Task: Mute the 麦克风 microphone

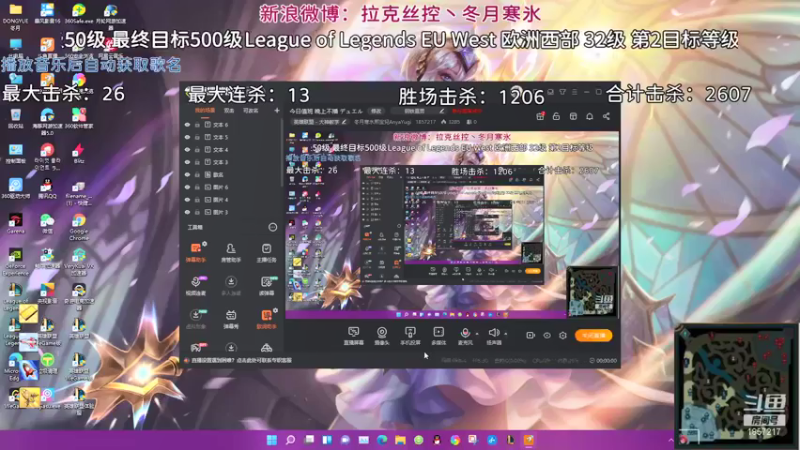Action: [x=465, y=336]
